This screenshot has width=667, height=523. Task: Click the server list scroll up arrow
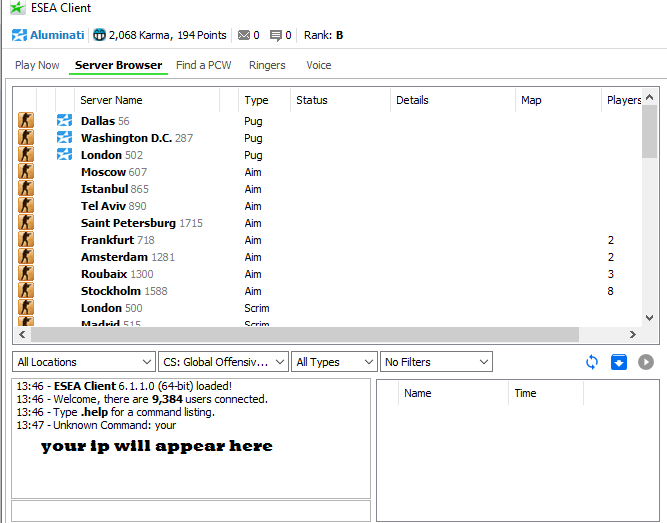point(650,97)
